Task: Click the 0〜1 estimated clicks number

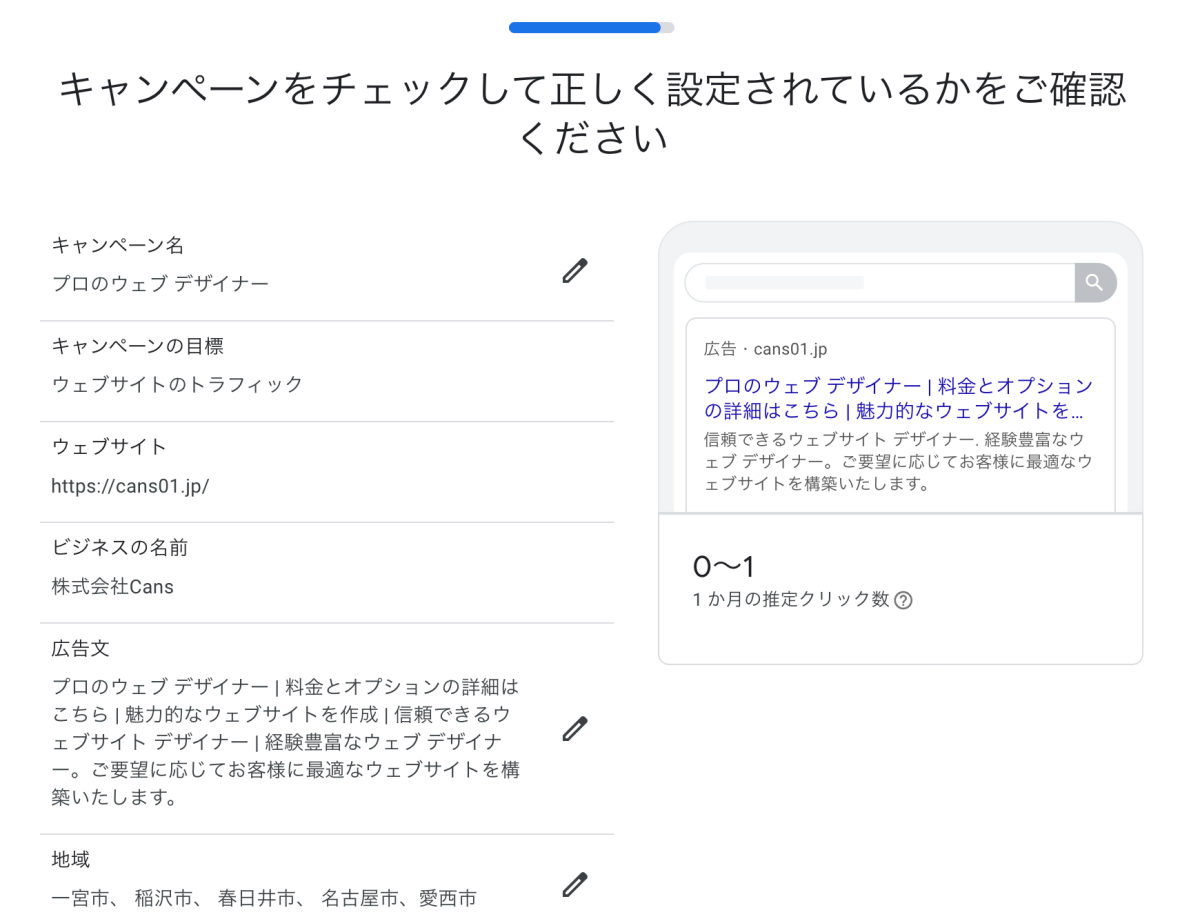Action: tap(724, 567)
